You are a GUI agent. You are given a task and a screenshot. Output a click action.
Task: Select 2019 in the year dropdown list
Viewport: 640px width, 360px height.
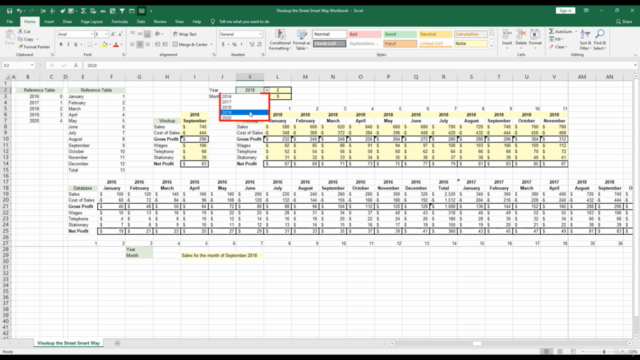(x=244, y=113)
